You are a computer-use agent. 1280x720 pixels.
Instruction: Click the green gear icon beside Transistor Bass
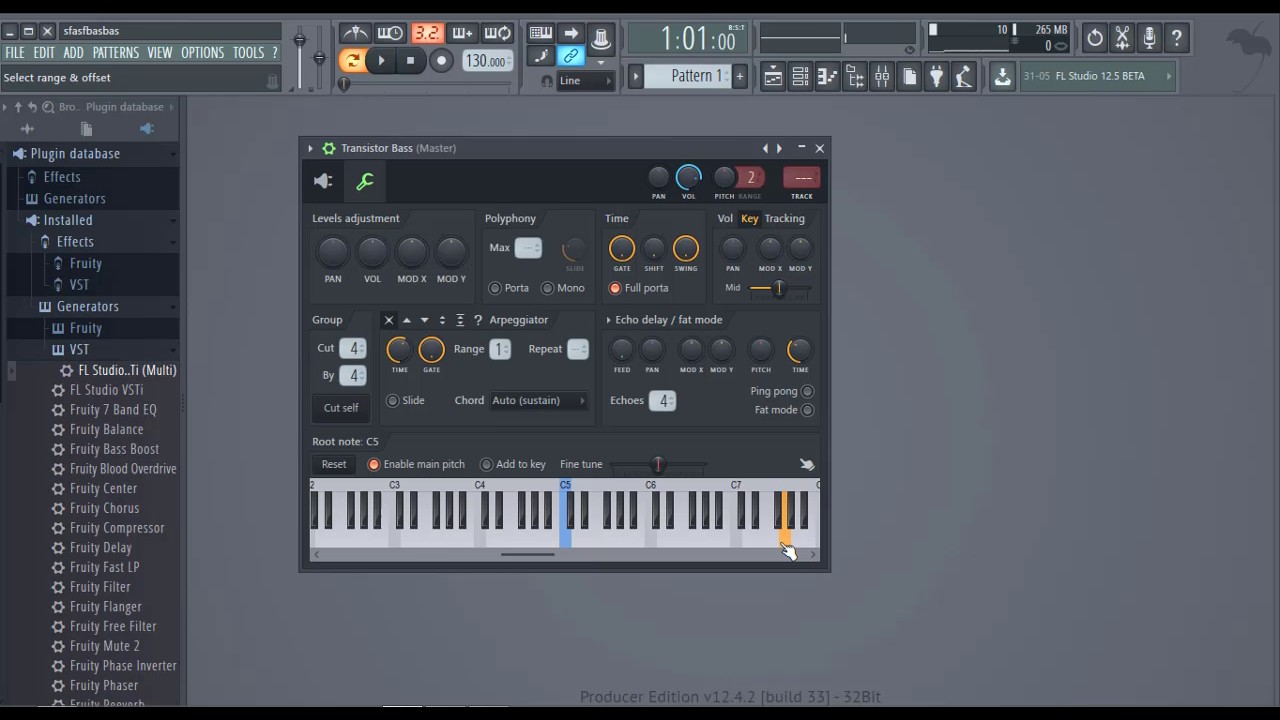pyautogui.click(x=328, y=148)
